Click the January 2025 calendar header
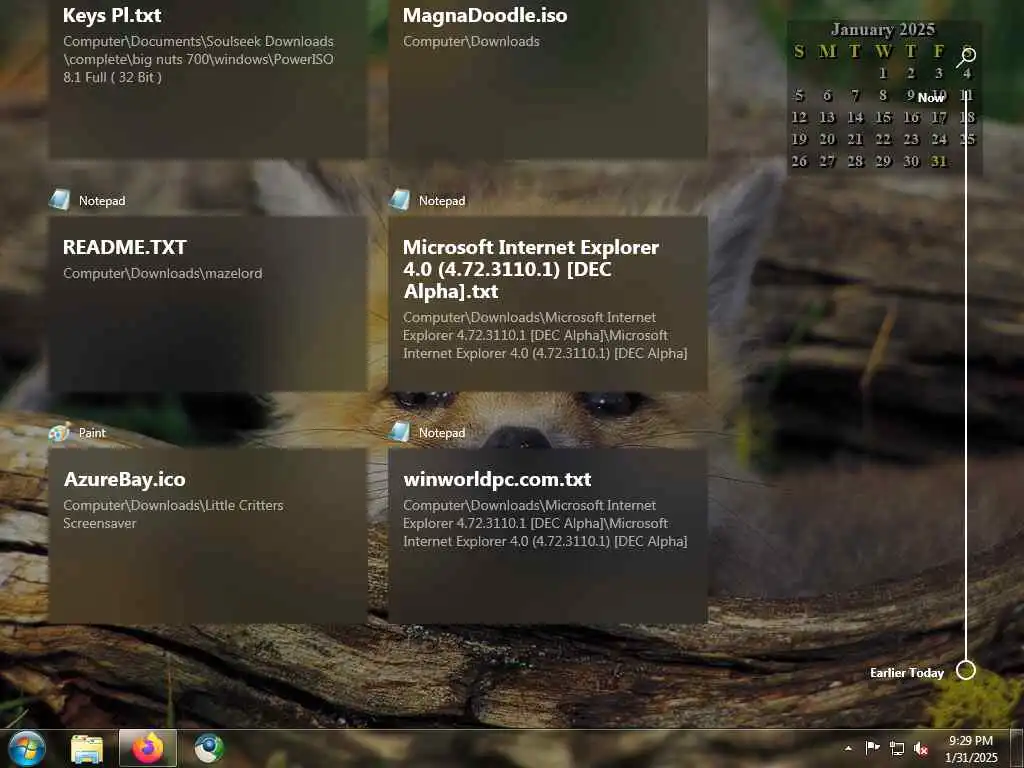1024x768 pixels. 883,29
